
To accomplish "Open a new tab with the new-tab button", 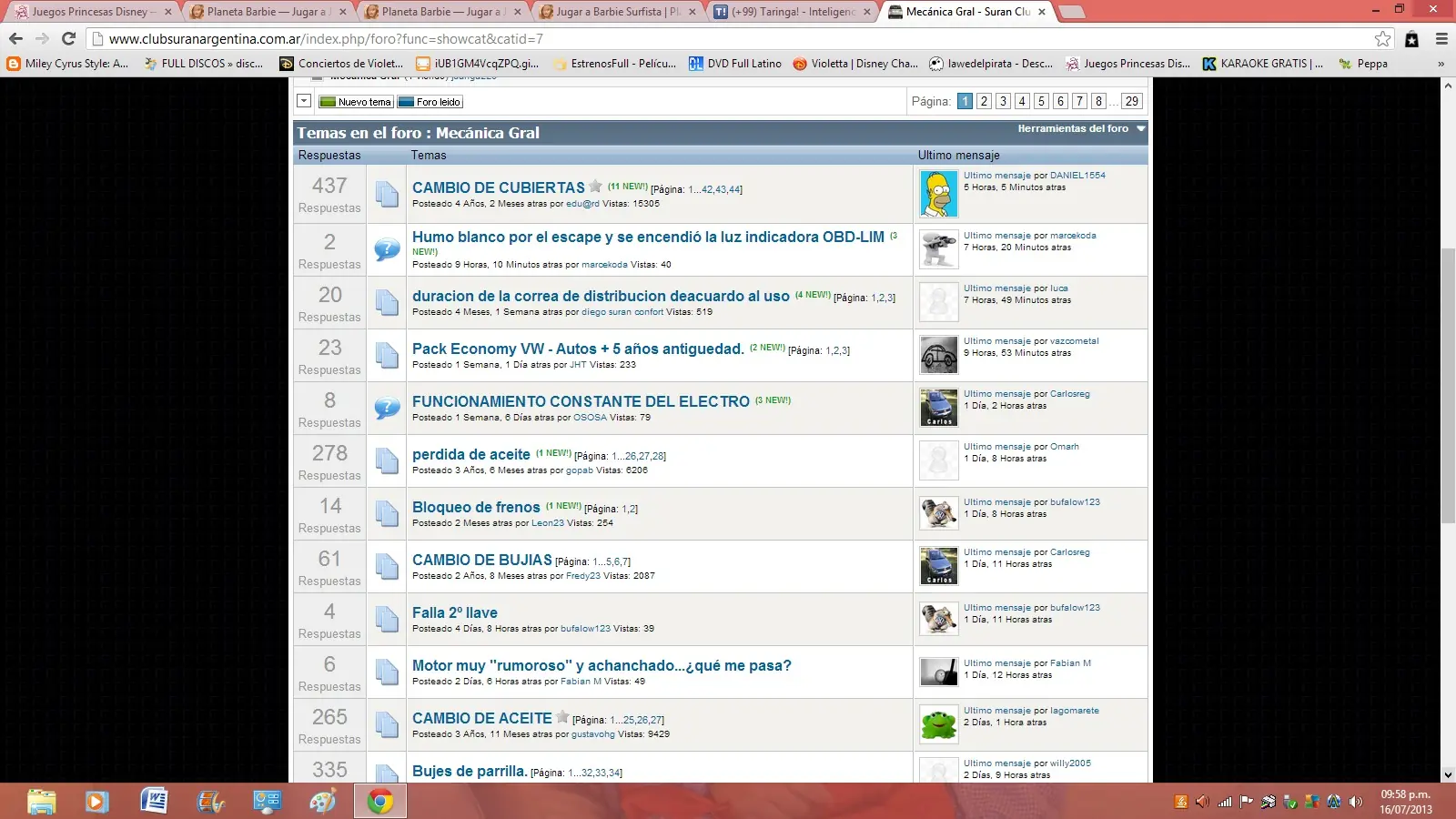I will [1072, 12].
